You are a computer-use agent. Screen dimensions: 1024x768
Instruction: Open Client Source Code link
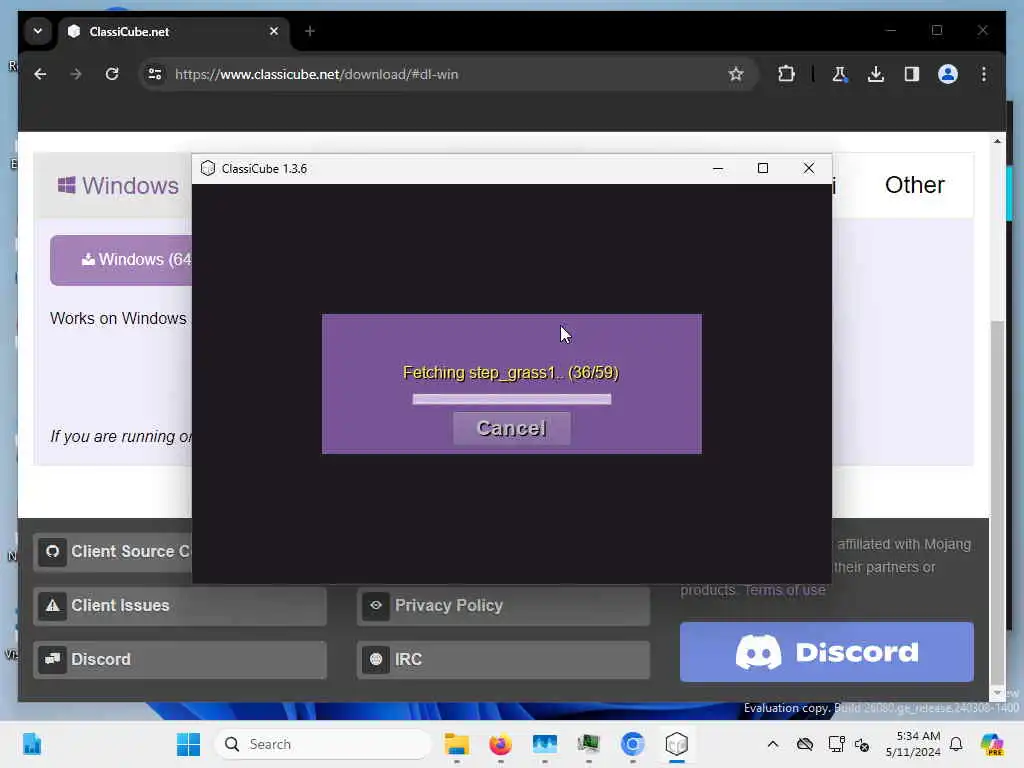click(x=112, y=552)
